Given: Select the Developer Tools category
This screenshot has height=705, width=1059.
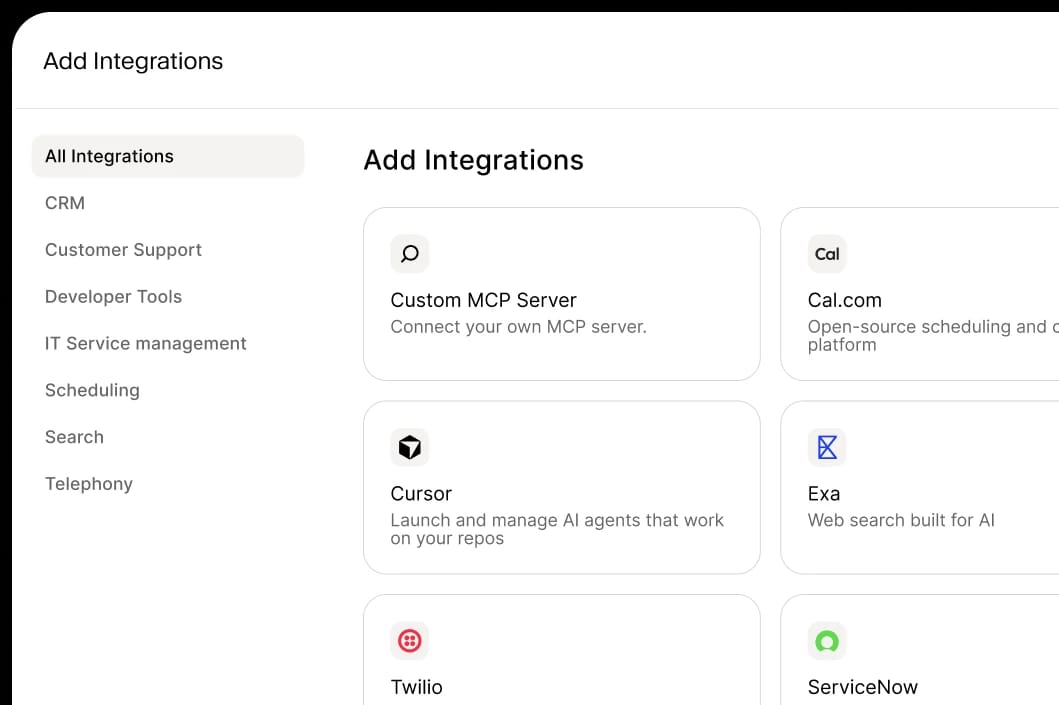Looking at the screenshot, I should 113,297.
